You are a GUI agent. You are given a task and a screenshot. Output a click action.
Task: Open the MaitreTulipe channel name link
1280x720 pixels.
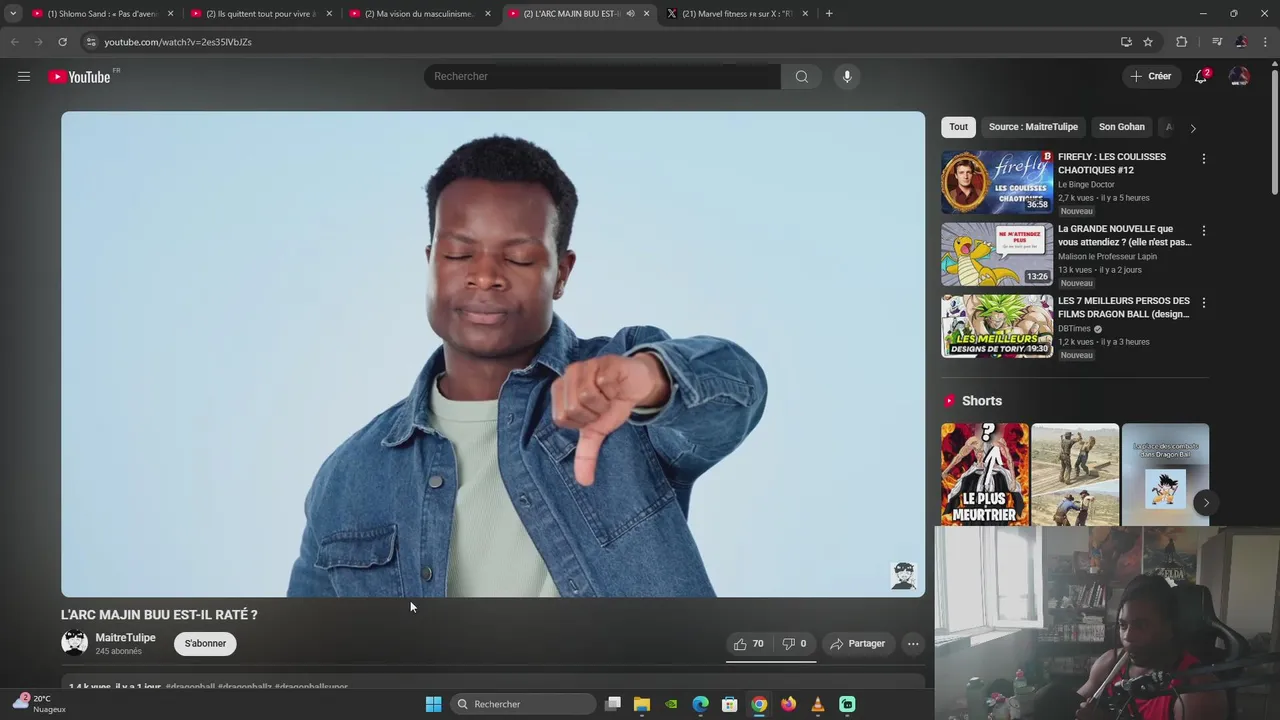125,638
